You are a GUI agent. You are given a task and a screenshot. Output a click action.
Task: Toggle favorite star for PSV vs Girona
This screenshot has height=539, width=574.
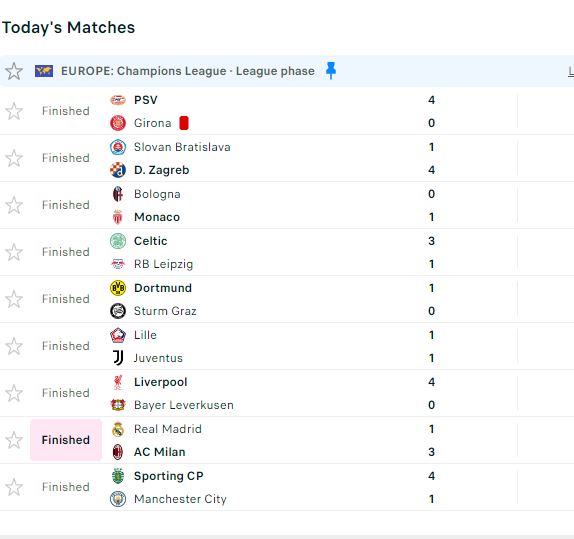pyautogui.click(x=14, y=111)
